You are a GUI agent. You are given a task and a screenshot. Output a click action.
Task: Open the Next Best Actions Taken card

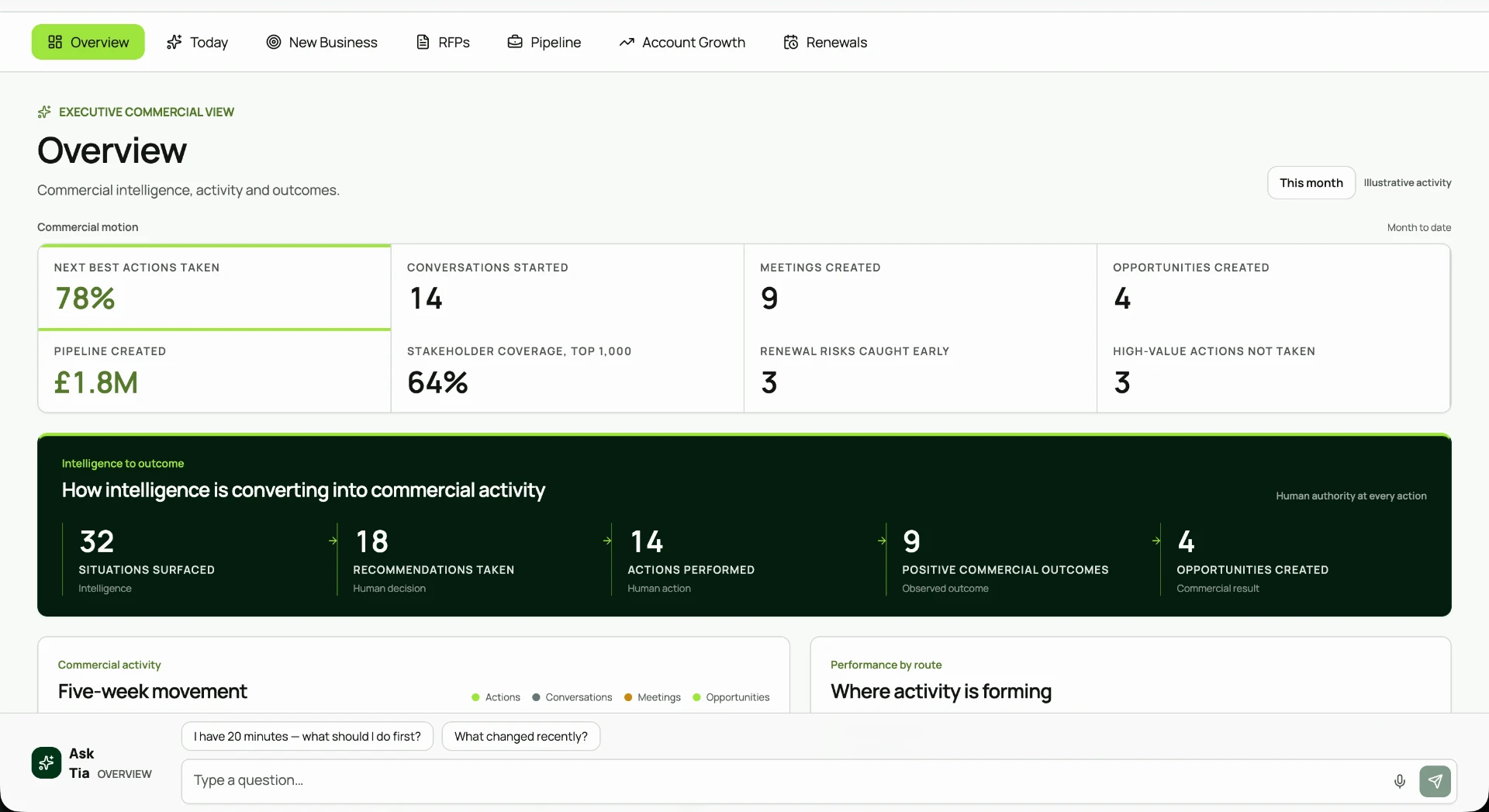tap(214, 287)
